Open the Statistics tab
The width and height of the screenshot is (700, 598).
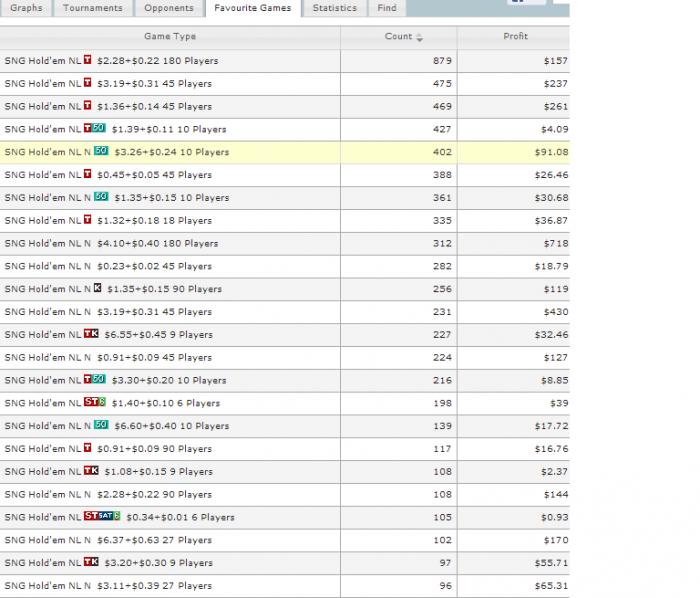(334, 8)
